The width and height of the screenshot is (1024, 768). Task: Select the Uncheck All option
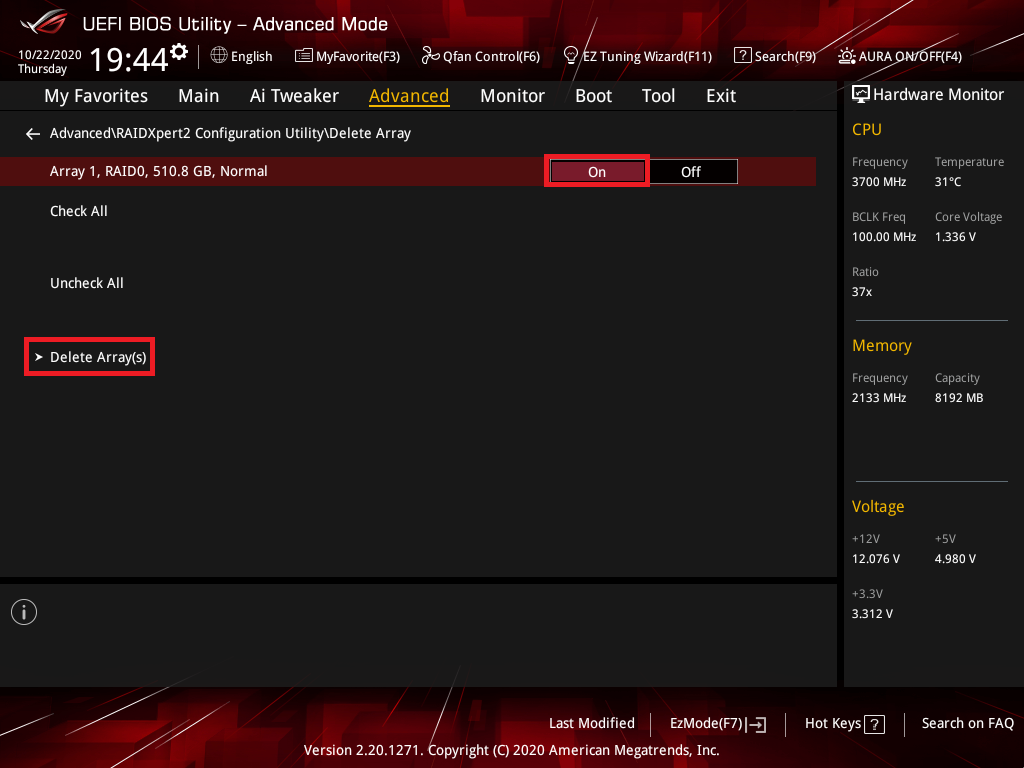click(87, 283)
